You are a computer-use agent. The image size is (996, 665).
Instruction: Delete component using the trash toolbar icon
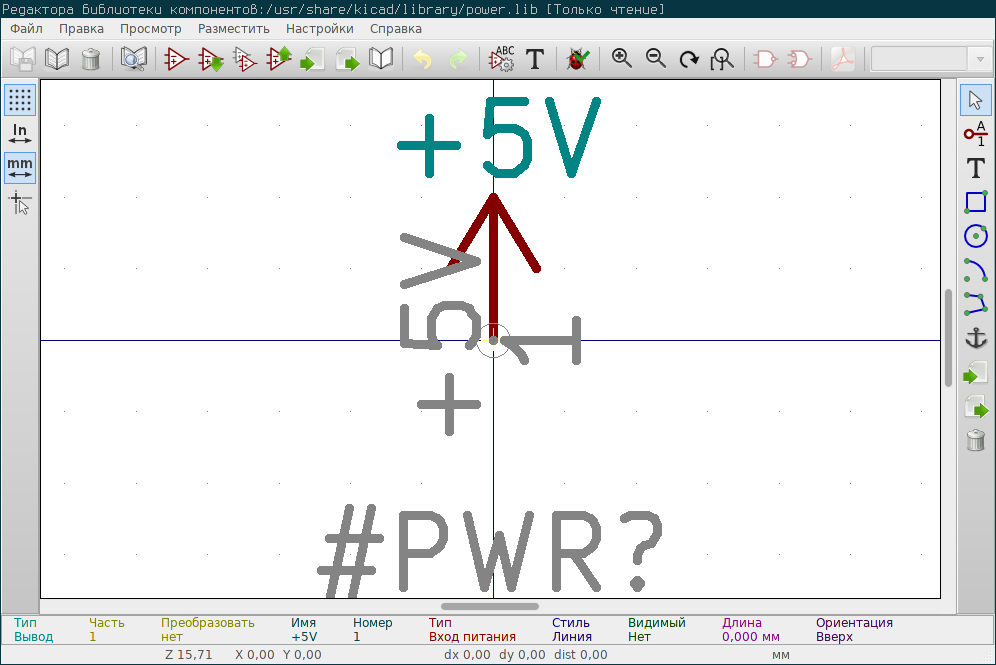91,59
